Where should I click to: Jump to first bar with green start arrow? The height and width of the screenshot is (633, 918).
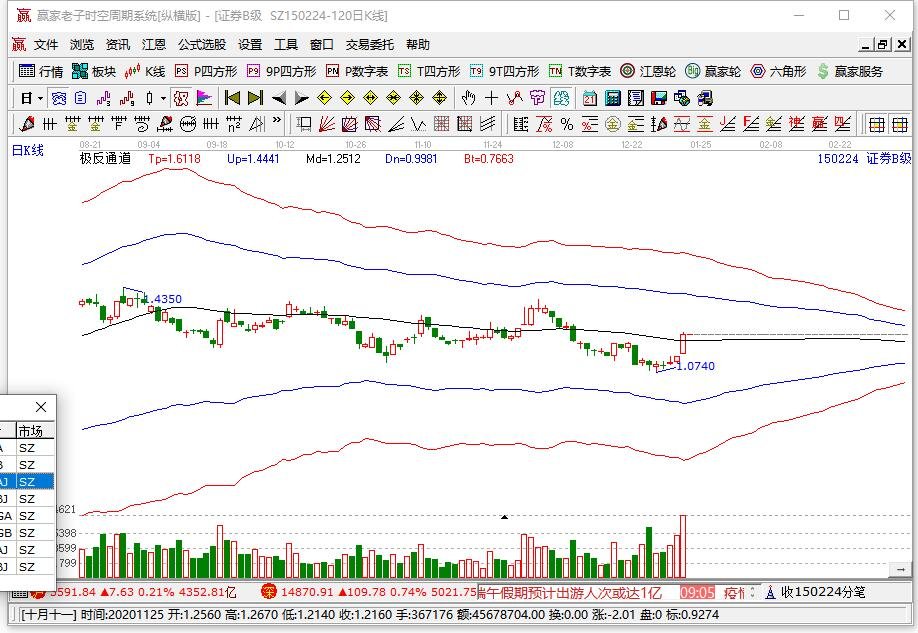click(x=232, y=98)
